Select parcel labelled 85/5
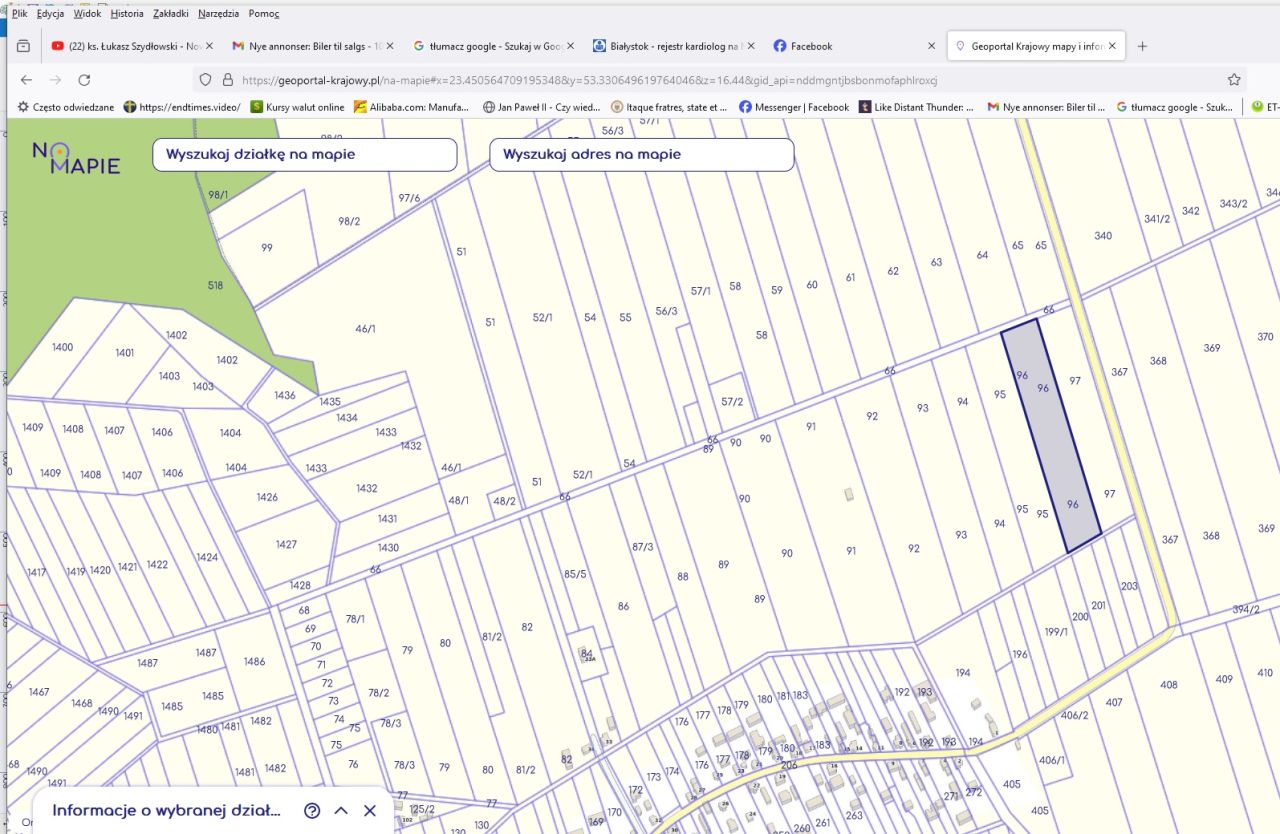This screenshot has width=1280, height=834. (x=575, y=574)
